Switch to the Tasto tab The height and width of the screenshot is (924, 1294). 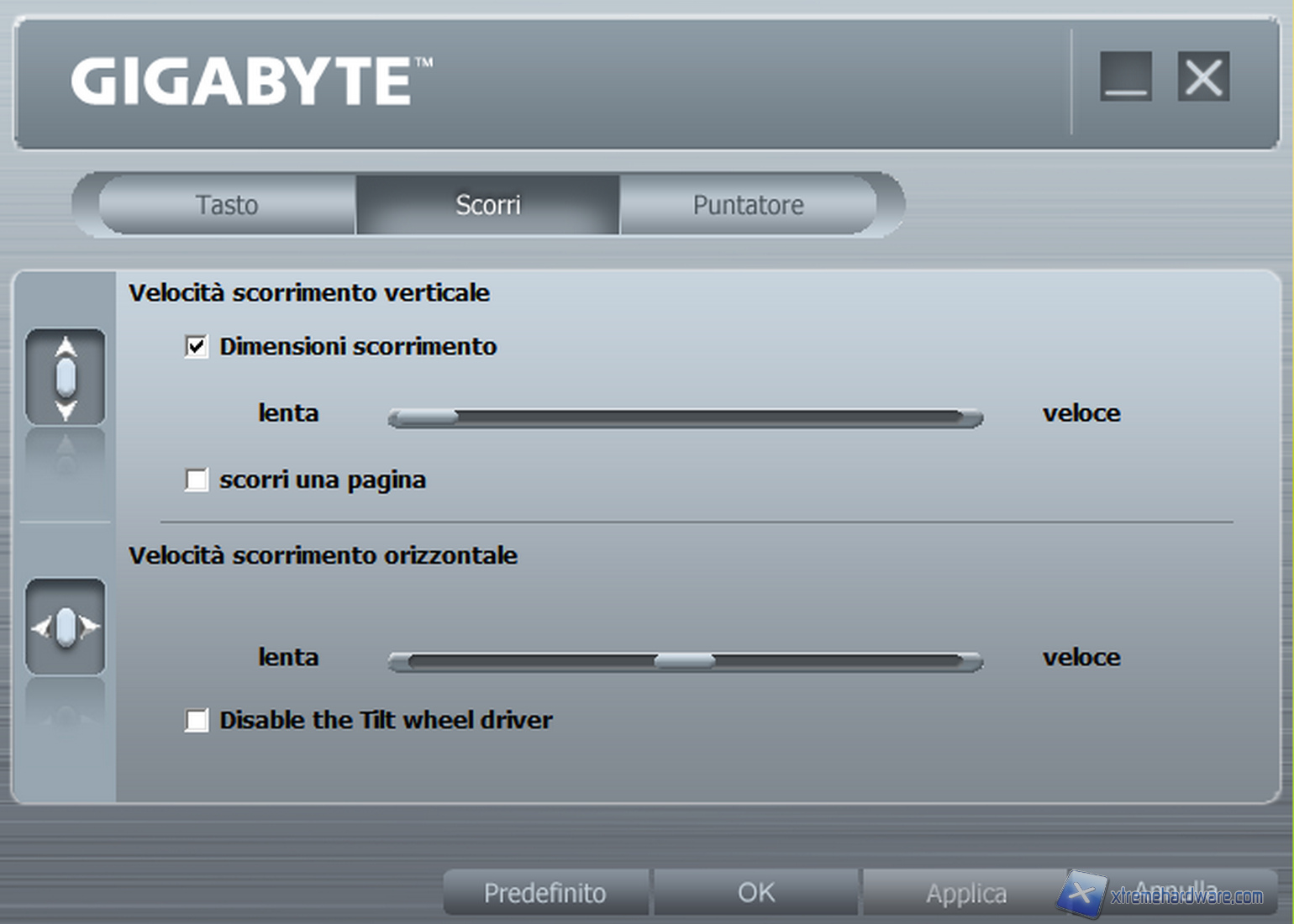click(227, 205)
